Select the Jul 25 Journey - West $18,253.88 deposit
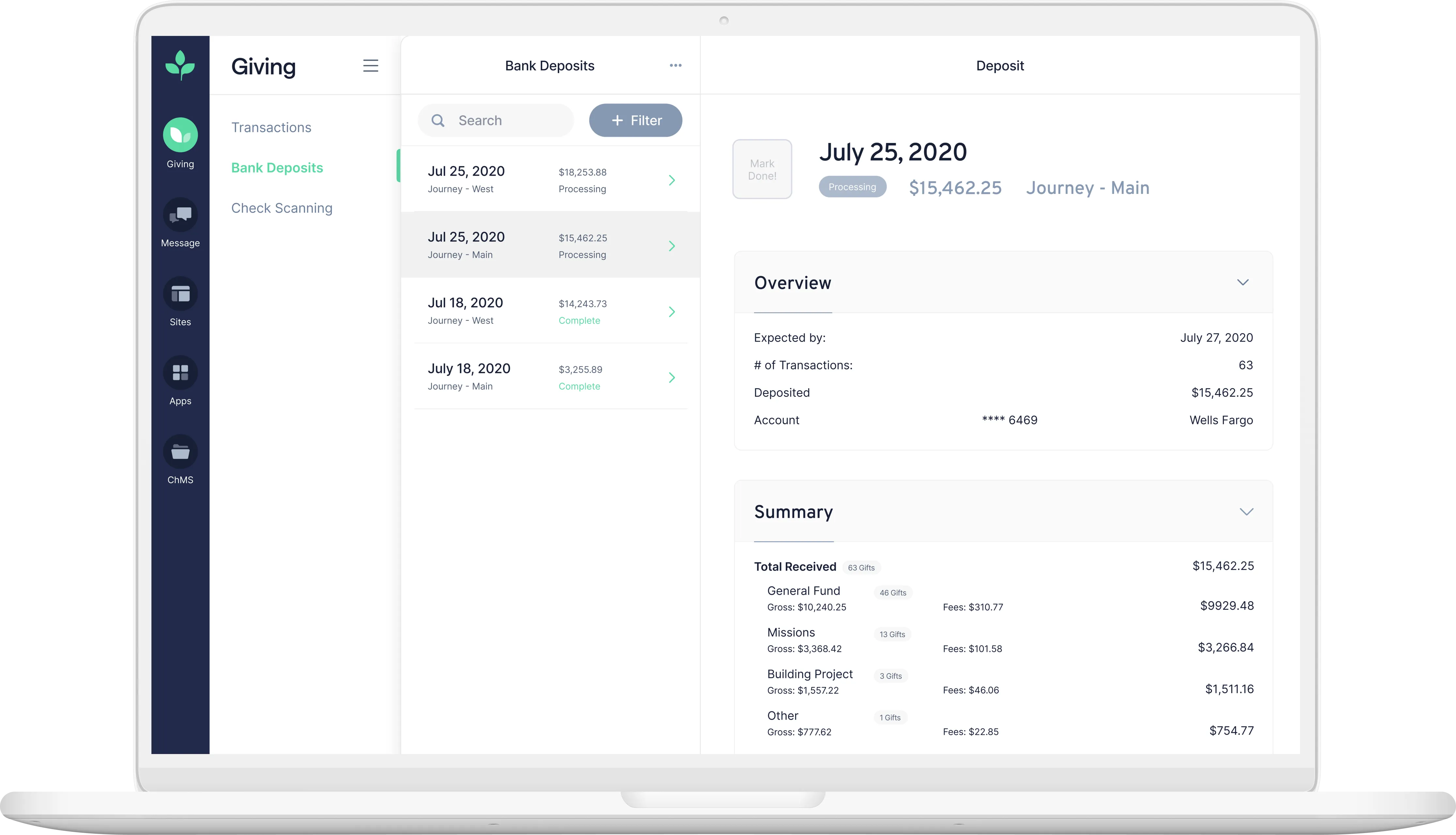Viewport: 1456px width, 835px height. point(550,180)
